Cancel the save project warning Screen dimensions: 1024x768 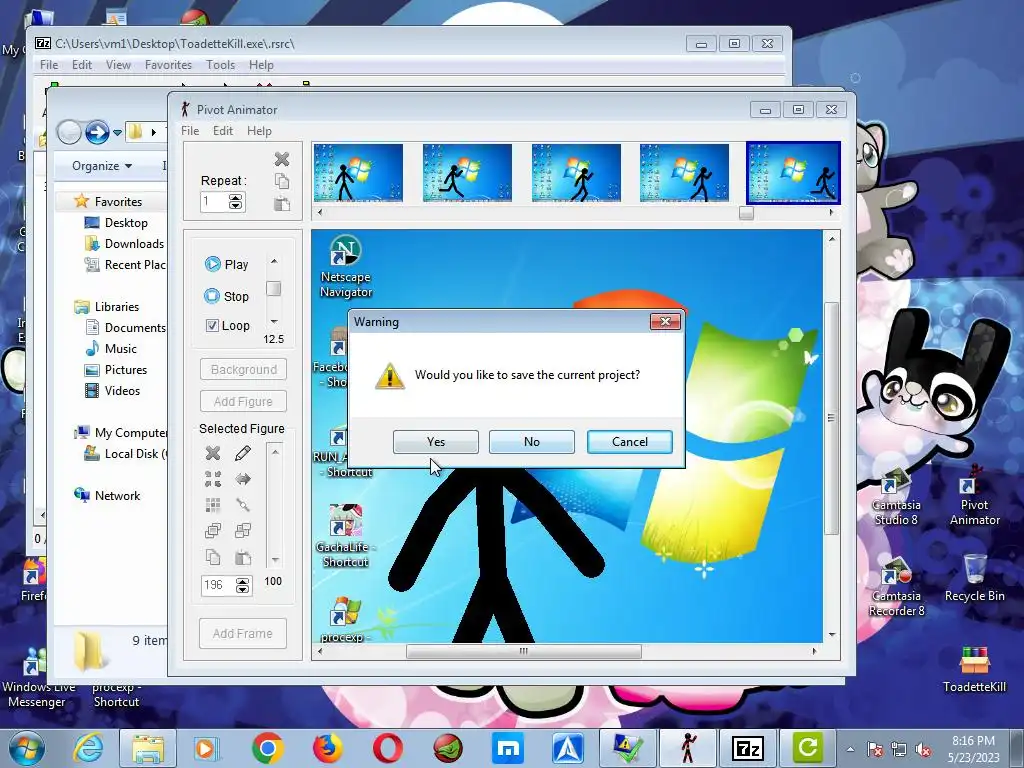pos(630,442)
